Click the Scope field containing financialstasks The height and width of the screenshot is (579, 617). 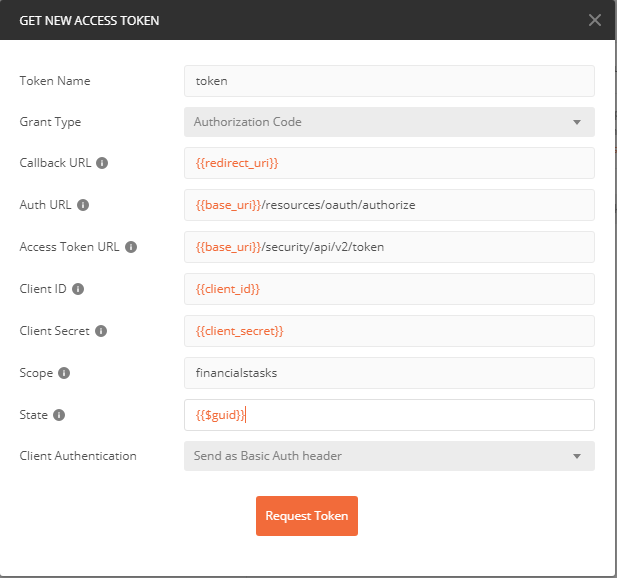[389, 373]
